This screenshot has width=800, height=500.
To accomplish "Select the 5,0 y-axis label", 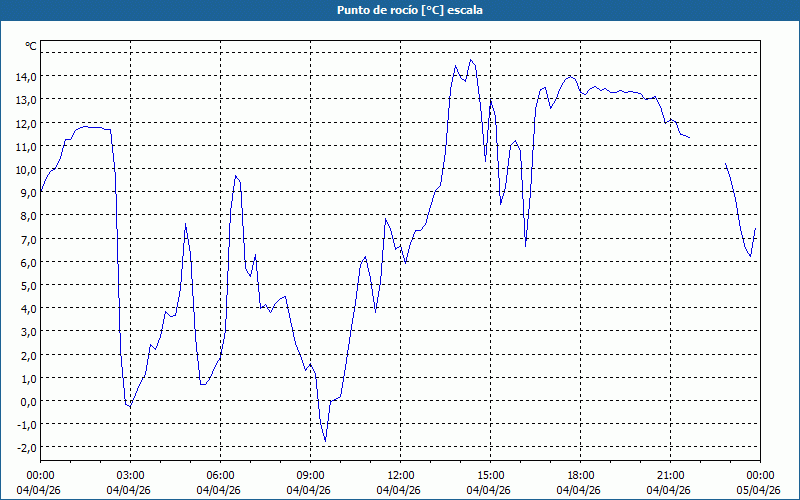I will tap(27, 285).
